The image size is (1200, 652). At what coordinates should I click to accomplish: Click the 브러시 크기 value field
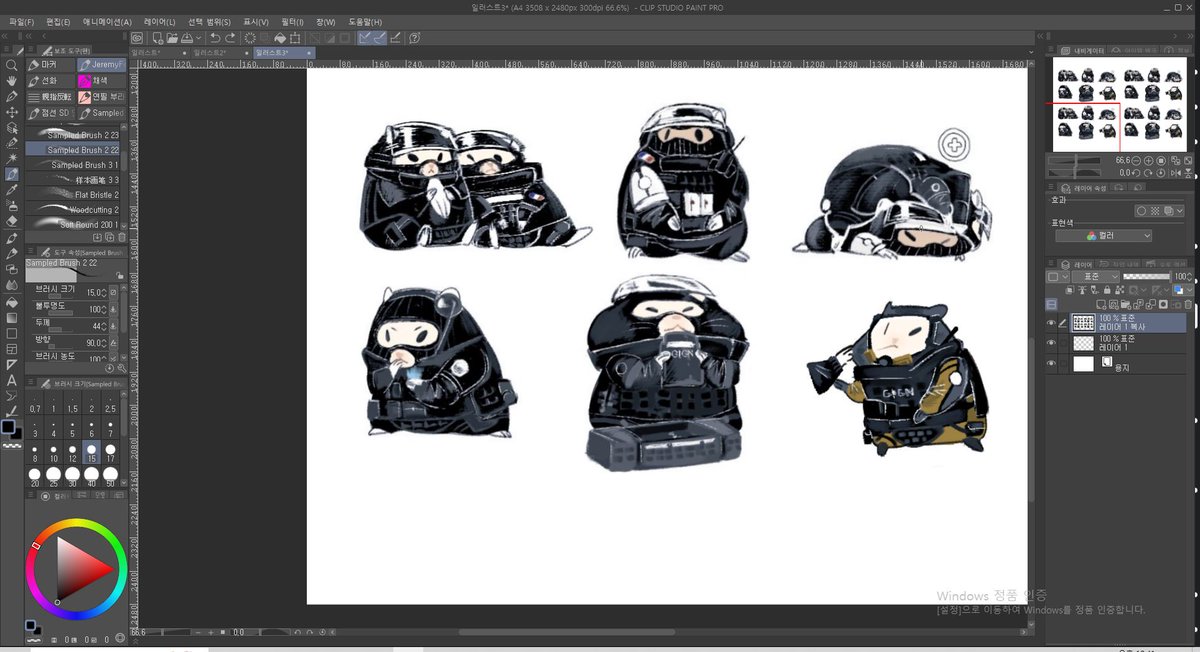tap(95, 292)
